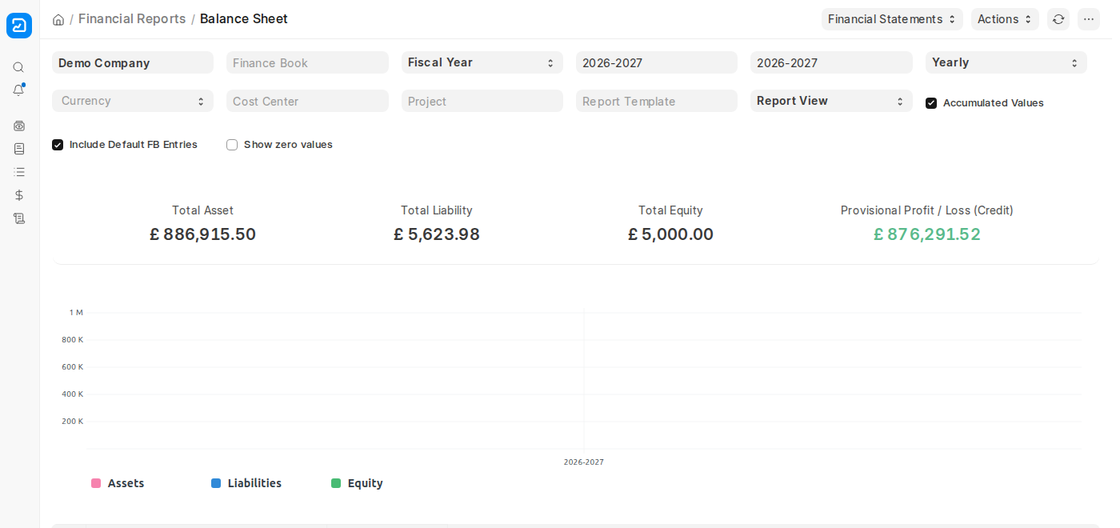This screenshot has width=1120, height=528.
Task: Click the sidebar bulleted list icon
Action: tap(19, 171)
